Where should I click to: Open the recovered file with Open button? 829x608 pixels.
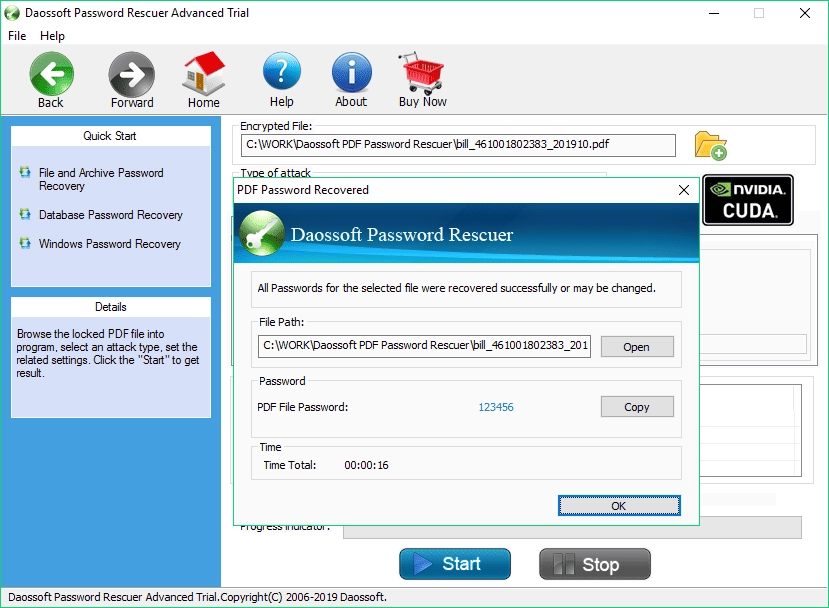[637, 347]
